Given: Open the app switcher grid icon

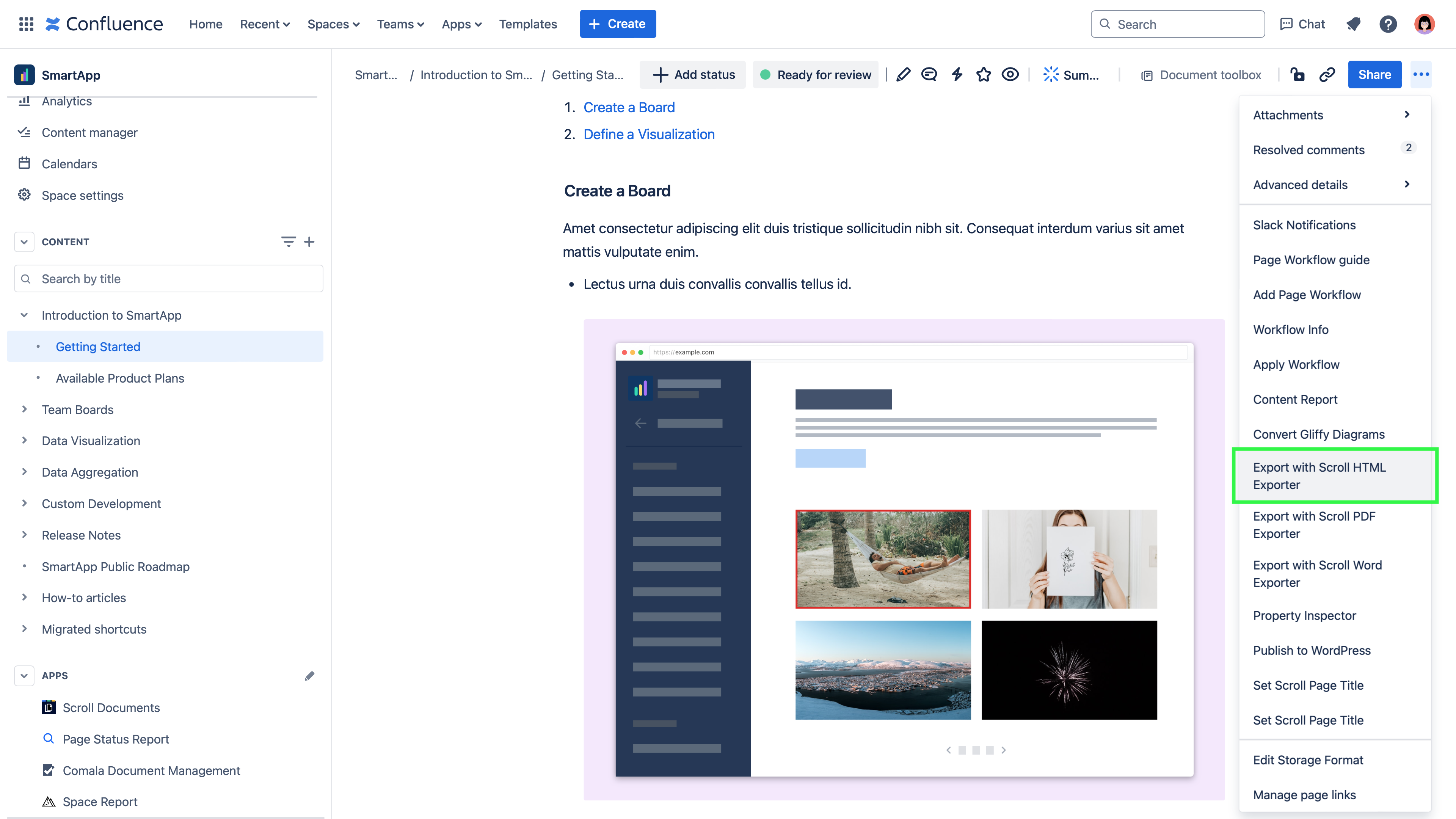Looking at the screenshot, I should (26, 24).
